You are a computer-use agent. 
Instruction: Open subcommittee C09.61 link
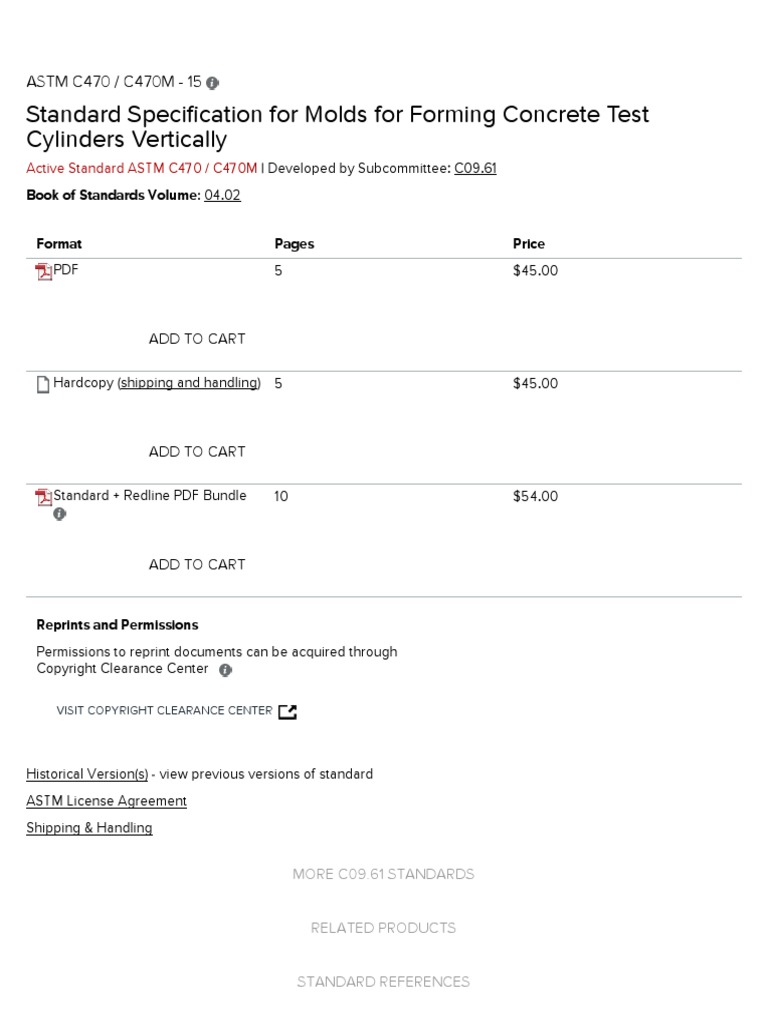(475, 169)
